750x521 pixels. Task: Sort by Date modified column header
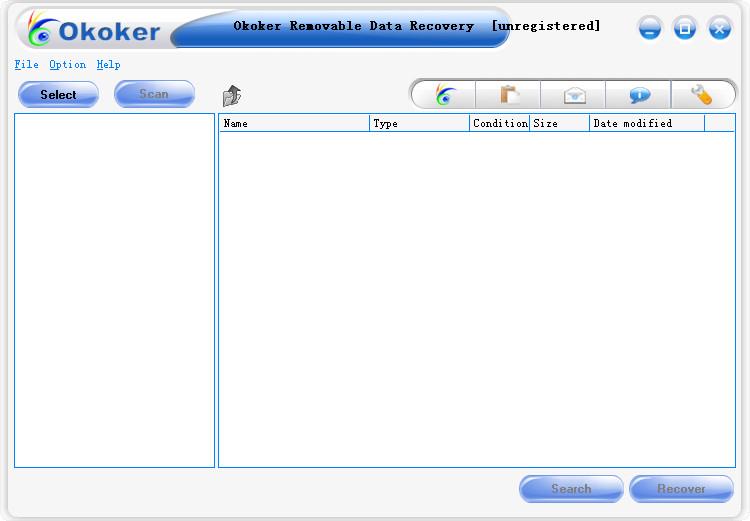coord(647,123)
